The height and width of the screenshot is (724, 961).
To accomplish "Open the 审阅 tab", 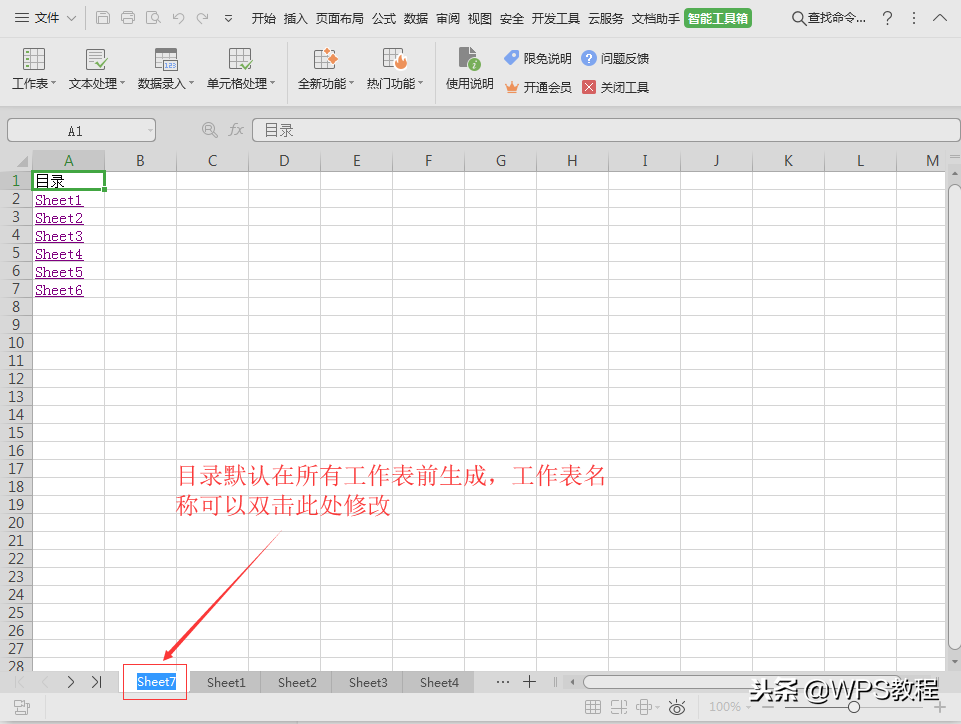I will pyautogui.click(x=448, y=18).
